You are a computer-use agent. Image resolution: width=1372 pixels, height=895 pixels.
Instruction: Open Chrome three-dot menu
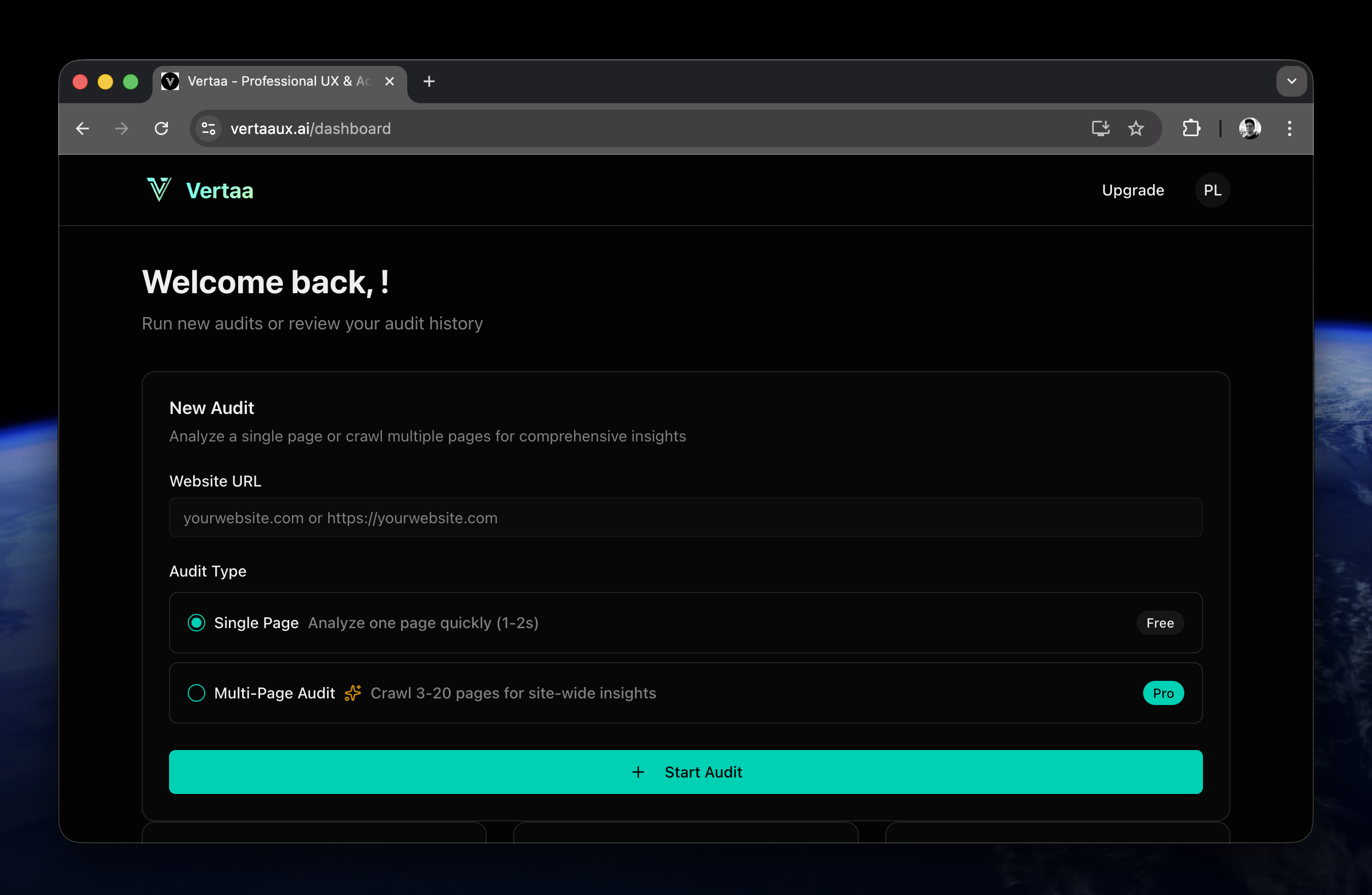tap(1290, 128)
